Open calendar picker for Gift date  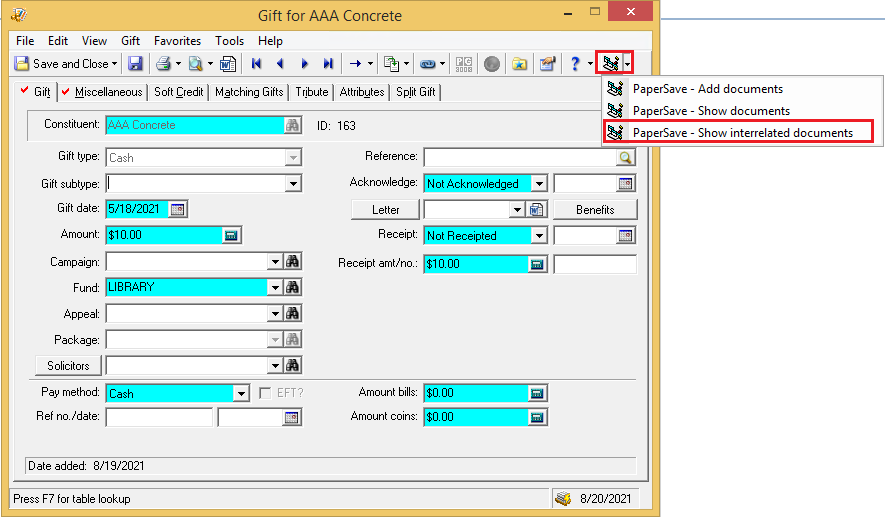(178, 210)
